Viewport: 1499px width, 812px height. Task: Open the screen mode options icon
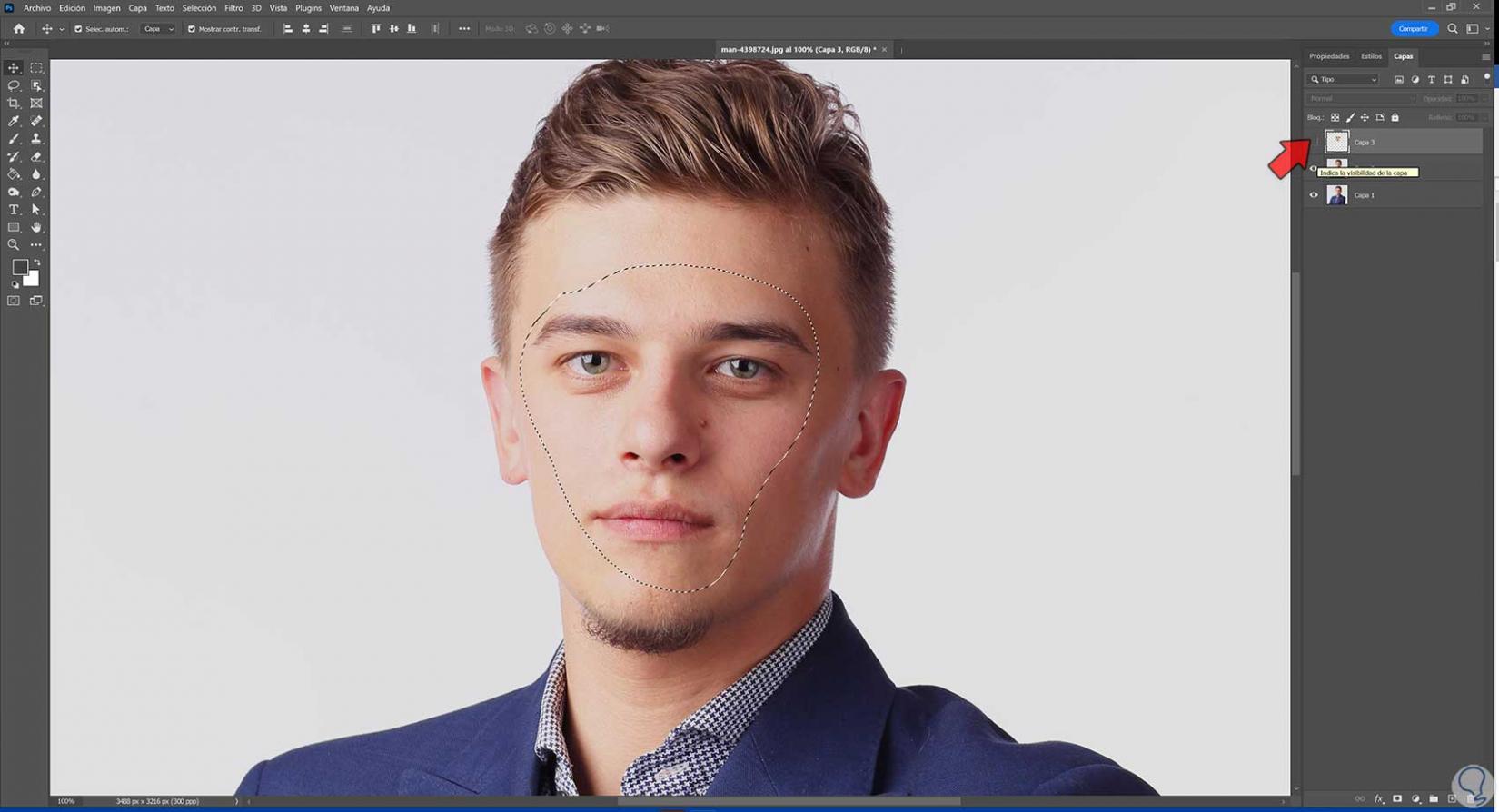36,301
